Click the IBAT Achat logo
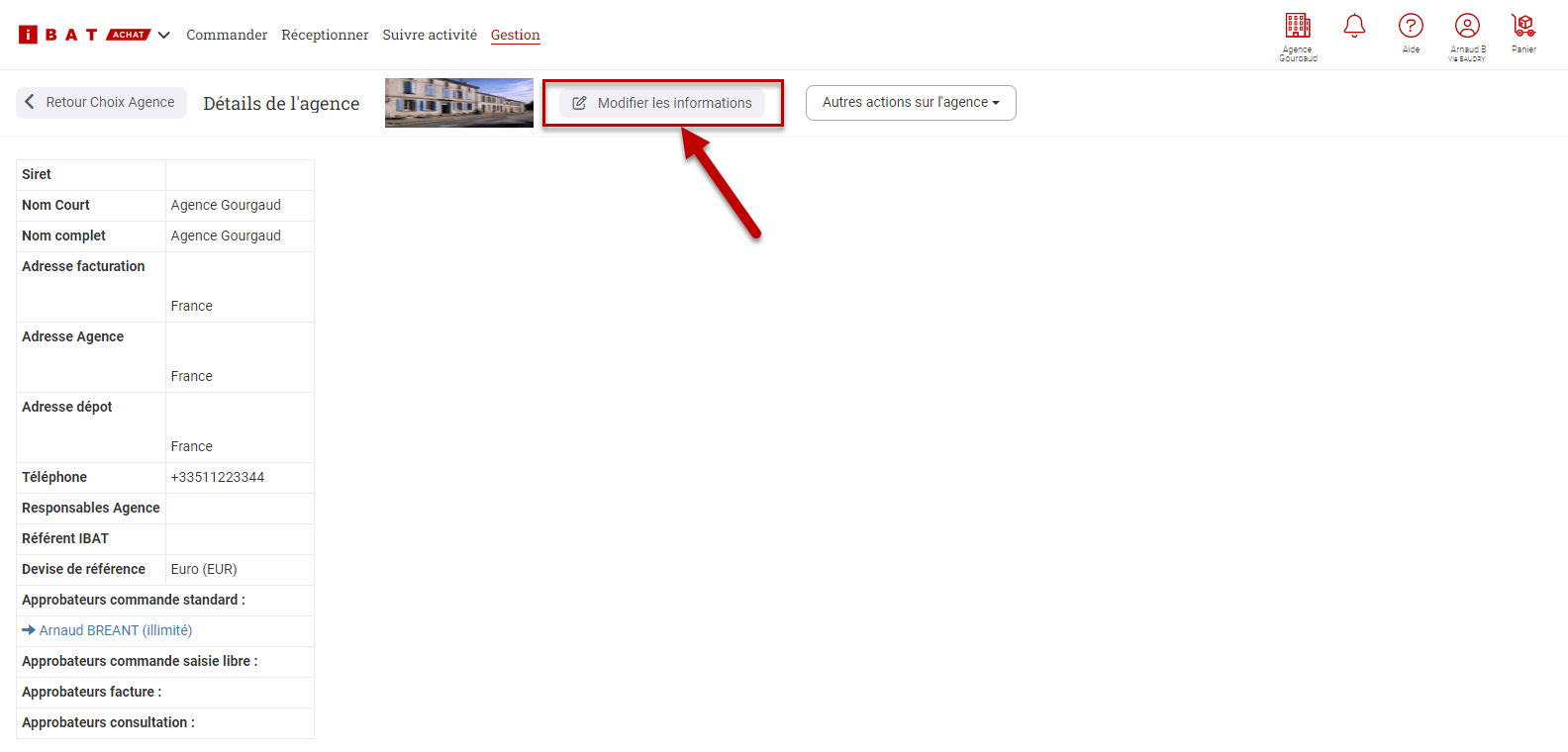This screenshot has width=1568, height=752. coord(83,35)
